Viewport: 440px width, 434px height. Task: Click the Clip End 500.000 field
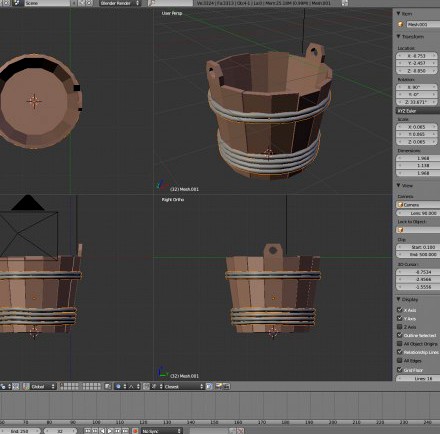418,254
